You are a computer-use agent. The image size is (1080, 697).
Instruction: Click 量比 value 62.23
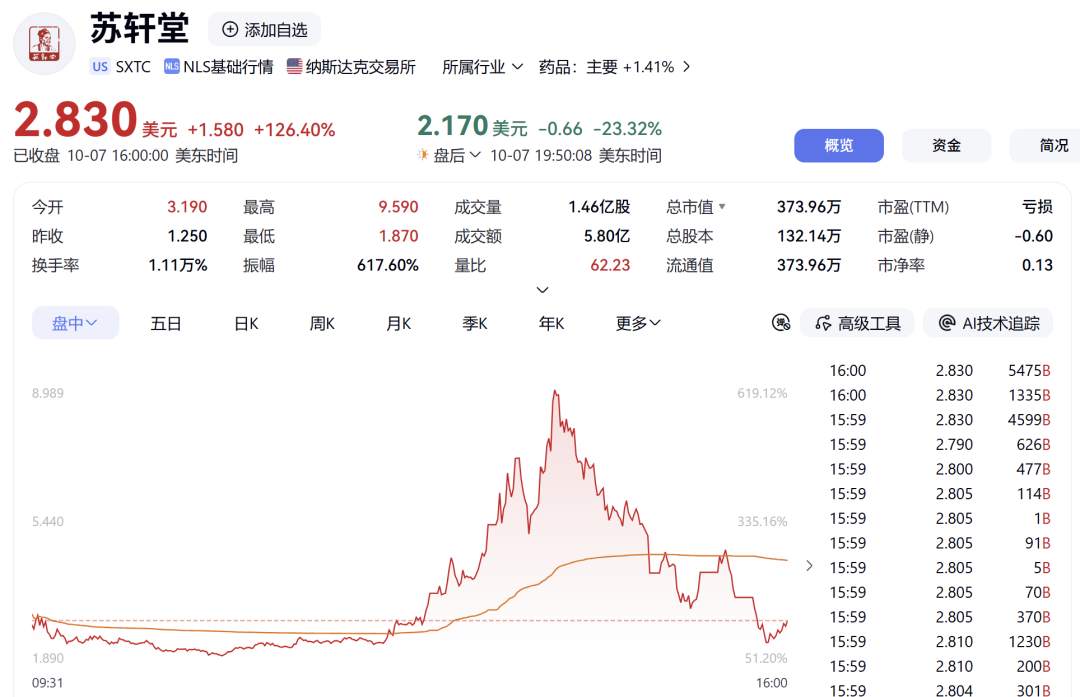[x=610, y=265]
